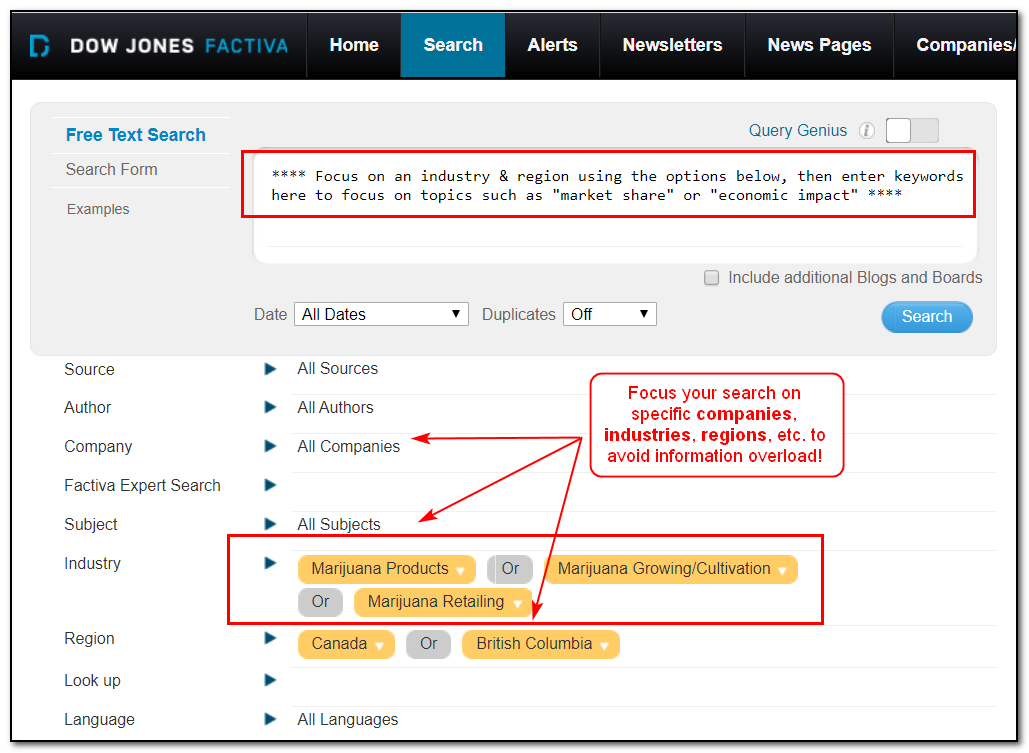This screenshot has height=753, width=1029.
Task: Click the Or operator after Marijuana Products
Action: (x=510, y=569)
